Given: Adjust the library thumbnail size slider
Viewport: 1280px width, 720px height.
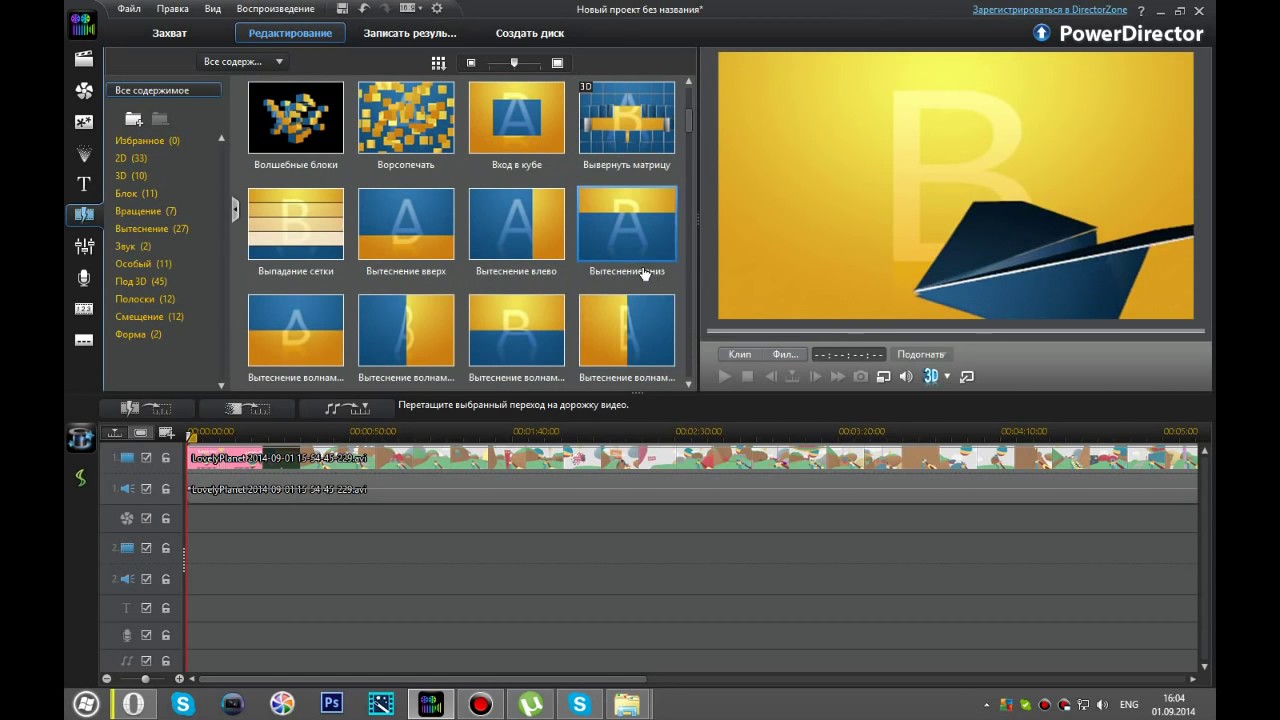Looking at the screenshot, I should pos(514,63).
